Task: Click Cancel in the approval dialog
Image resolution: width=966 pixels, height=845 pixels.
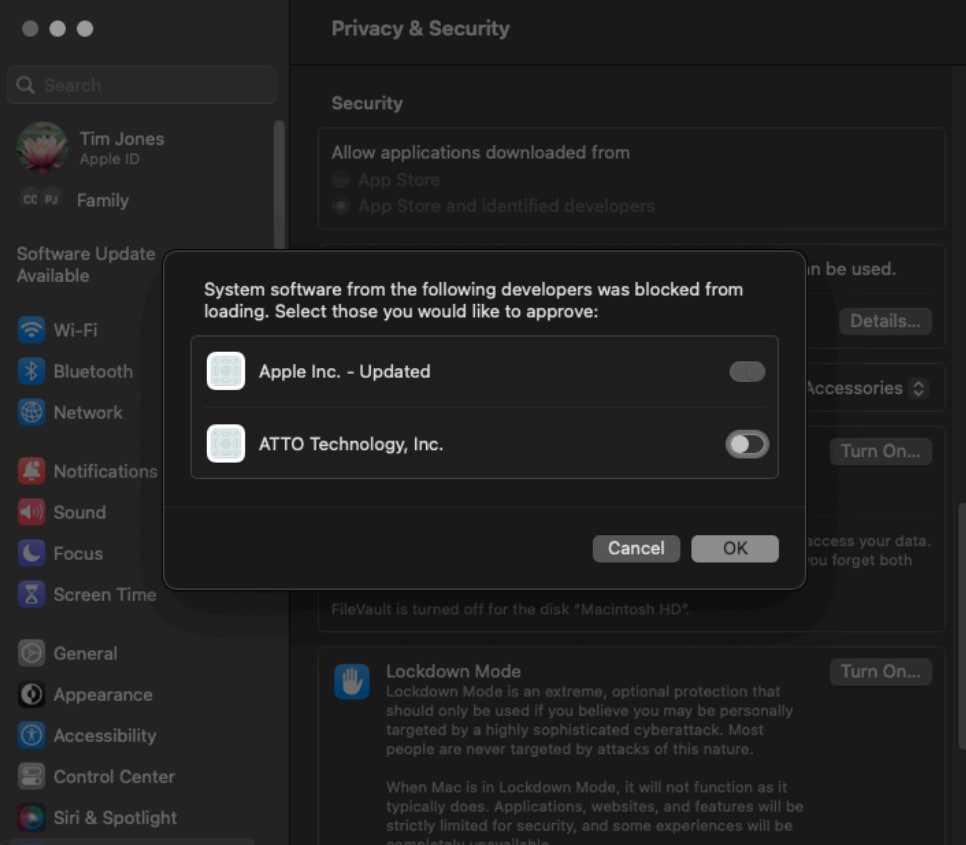Action: 636,548
